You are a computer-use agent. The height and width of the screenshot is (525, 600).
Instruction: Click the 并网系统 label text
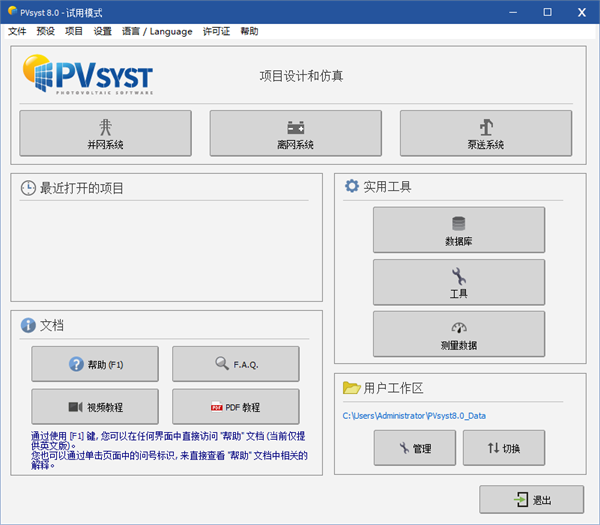click(x=105, y=145)
